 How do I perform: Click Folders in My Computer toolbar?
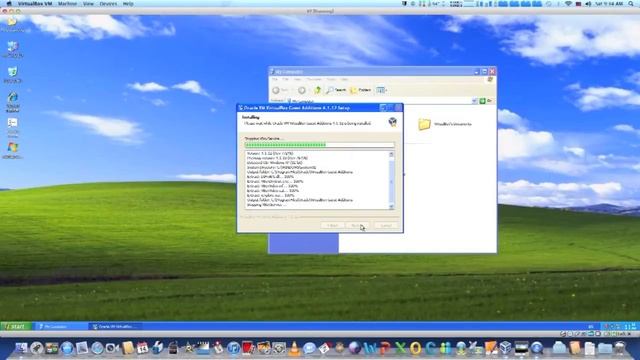[x=361, y=90]
